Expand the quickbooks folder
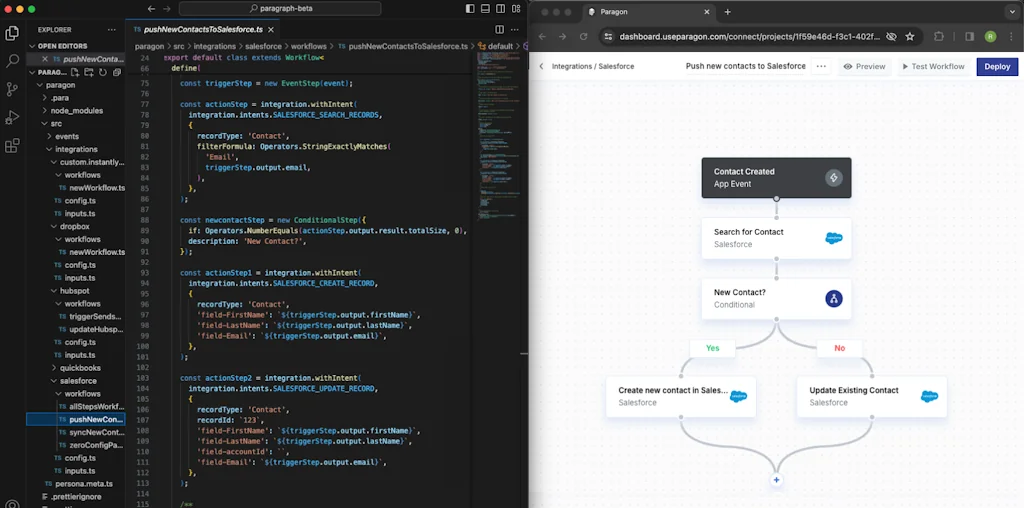This screenshot has width=1024, height=508. [x=79, y=368]
